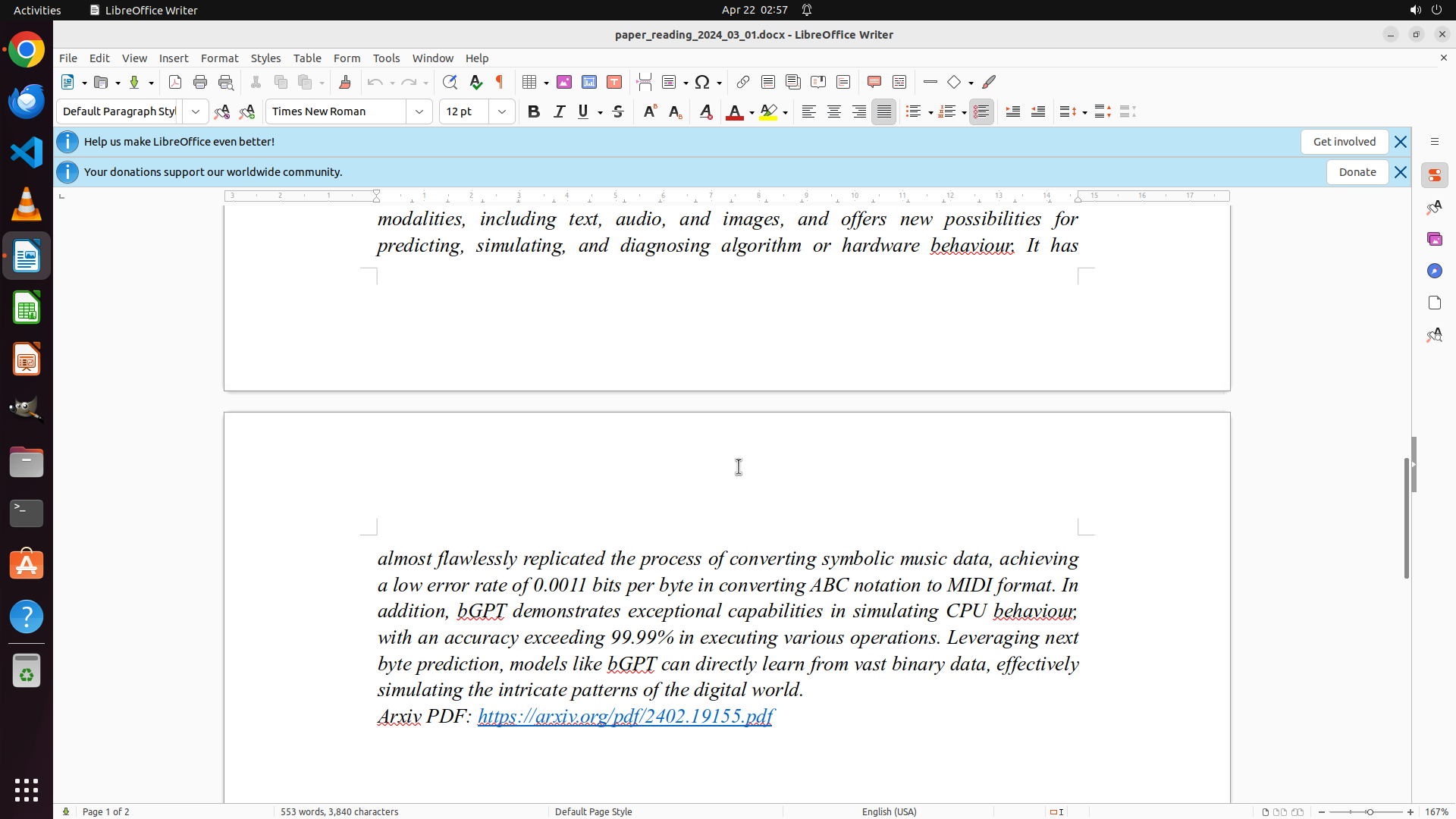The image size is (1456, 819).
Task: Export document directly as PDF
Action: click(x=175, y=82)
